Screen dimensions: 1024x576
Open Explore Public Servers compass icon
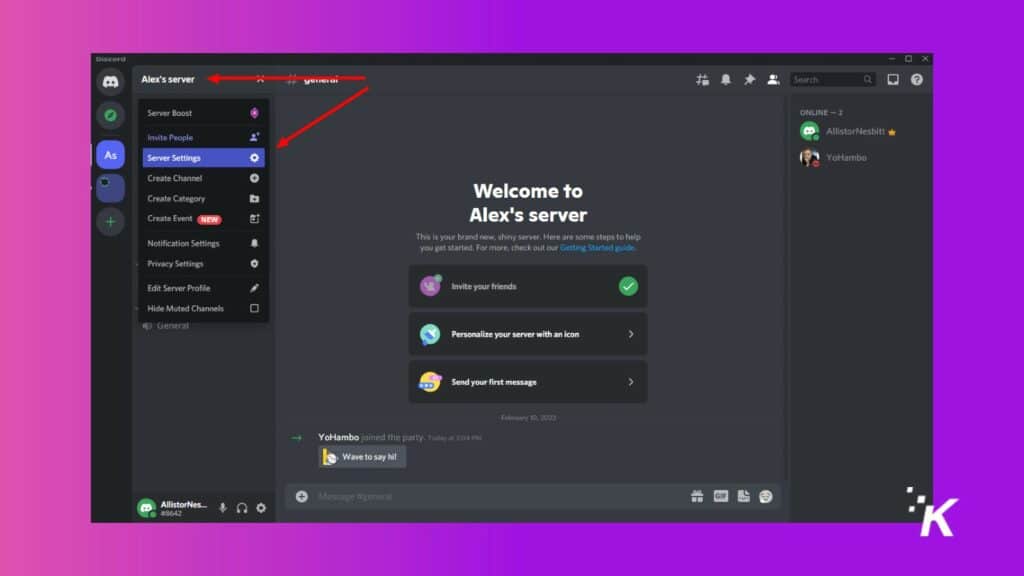(110, 116)
